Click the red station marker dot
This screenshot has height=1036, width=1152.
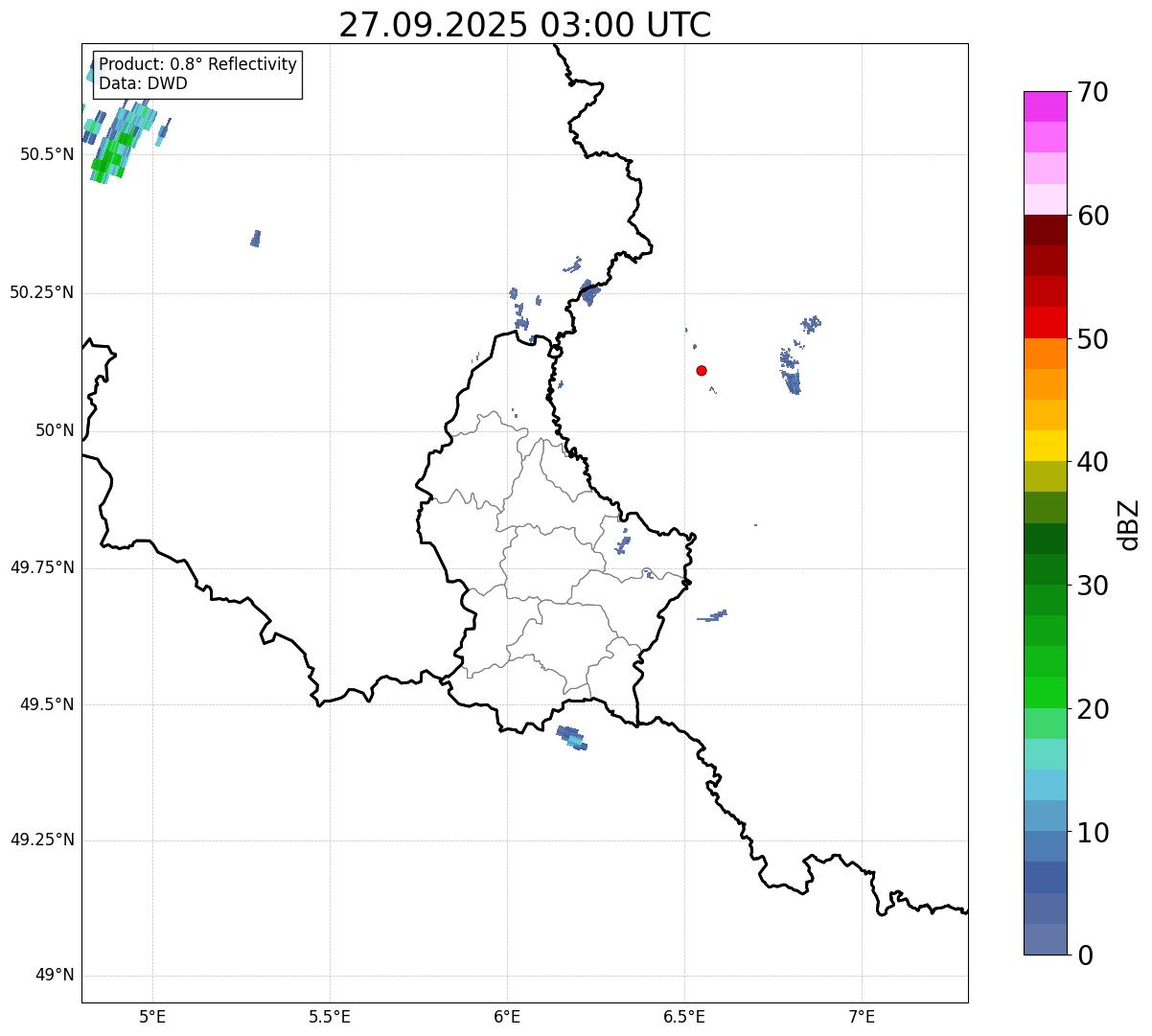pos(702,370)
